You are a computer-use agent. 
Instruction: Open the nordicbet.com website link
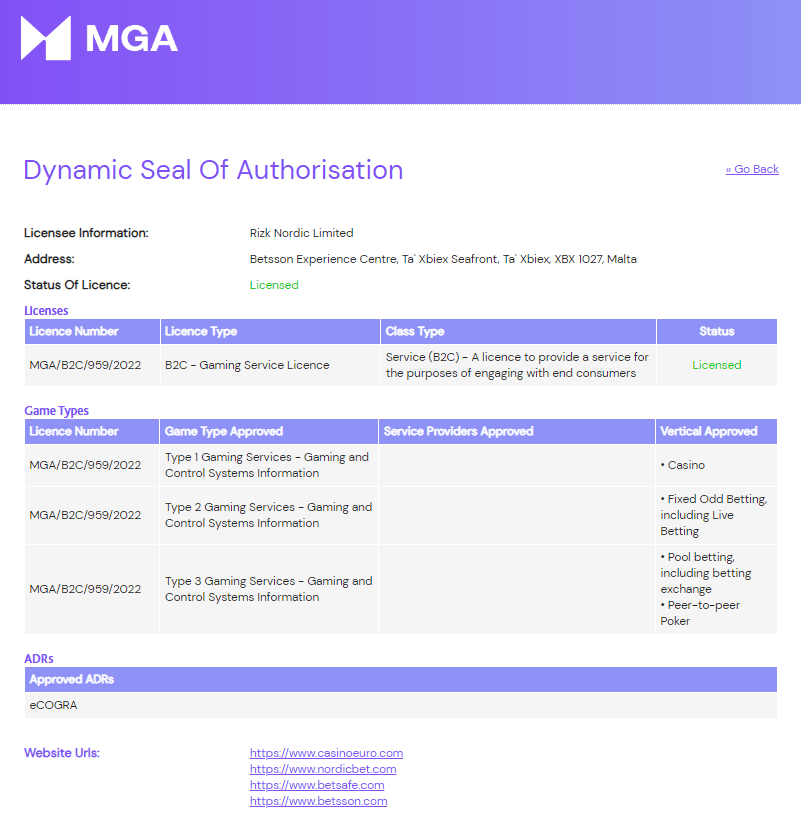[x=323, y=769]
